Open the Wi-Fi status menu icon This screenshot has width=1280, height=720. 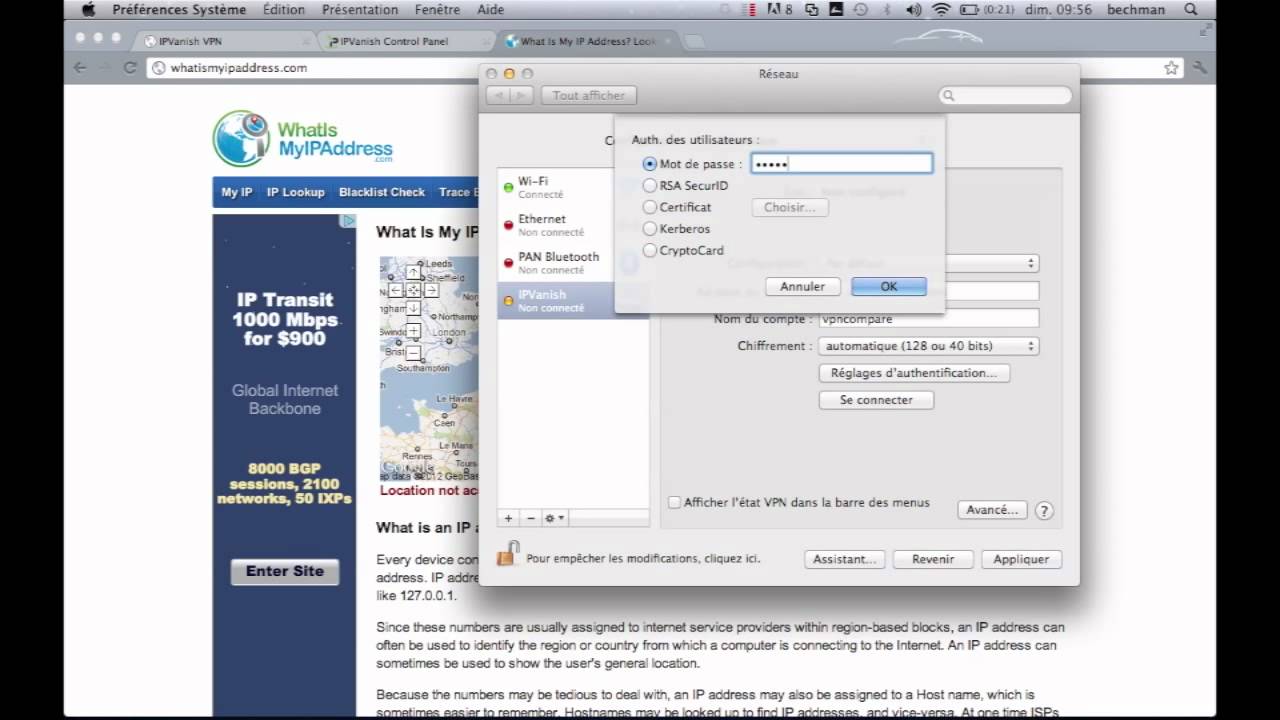pos(940,10)
